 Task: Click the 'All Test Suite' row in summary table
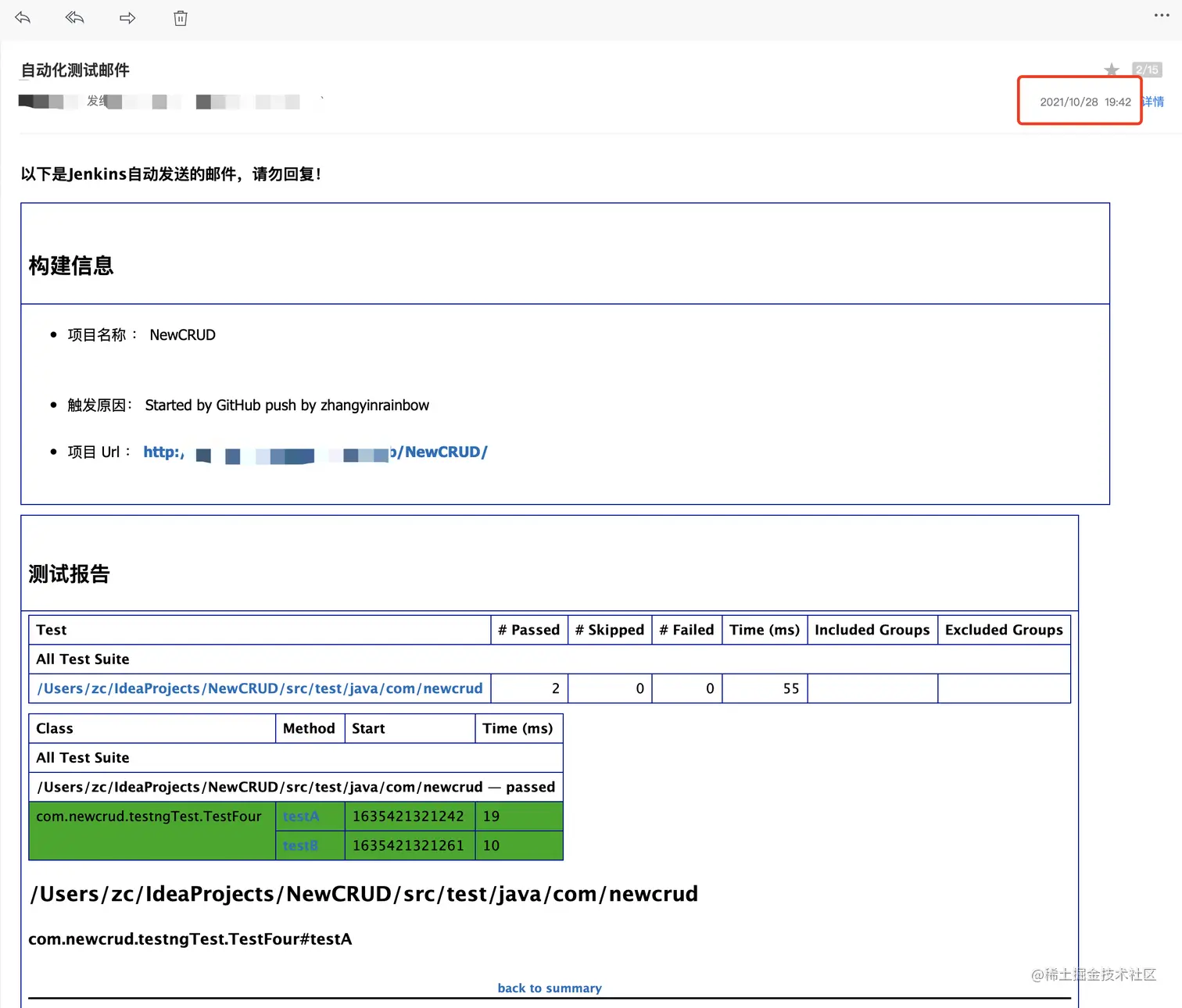[550, 659]
